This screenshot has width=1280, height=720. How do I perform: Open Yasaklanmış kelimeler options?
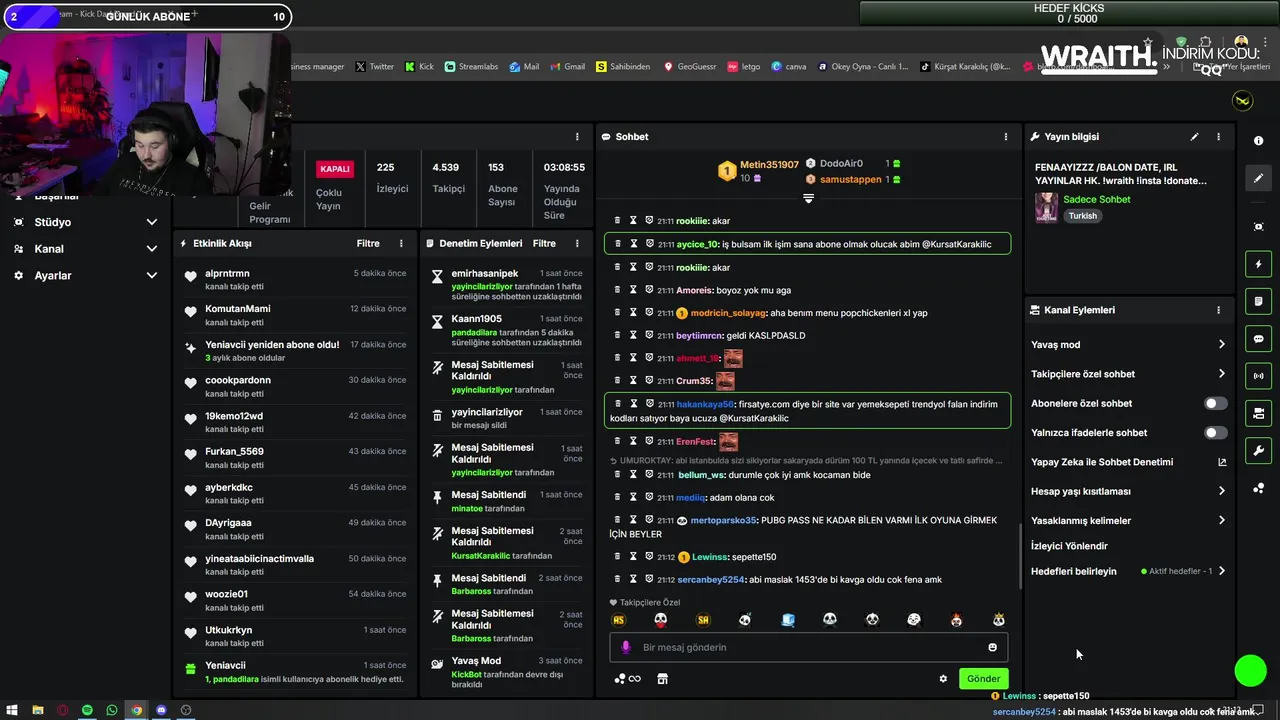tap(1128, 521)
